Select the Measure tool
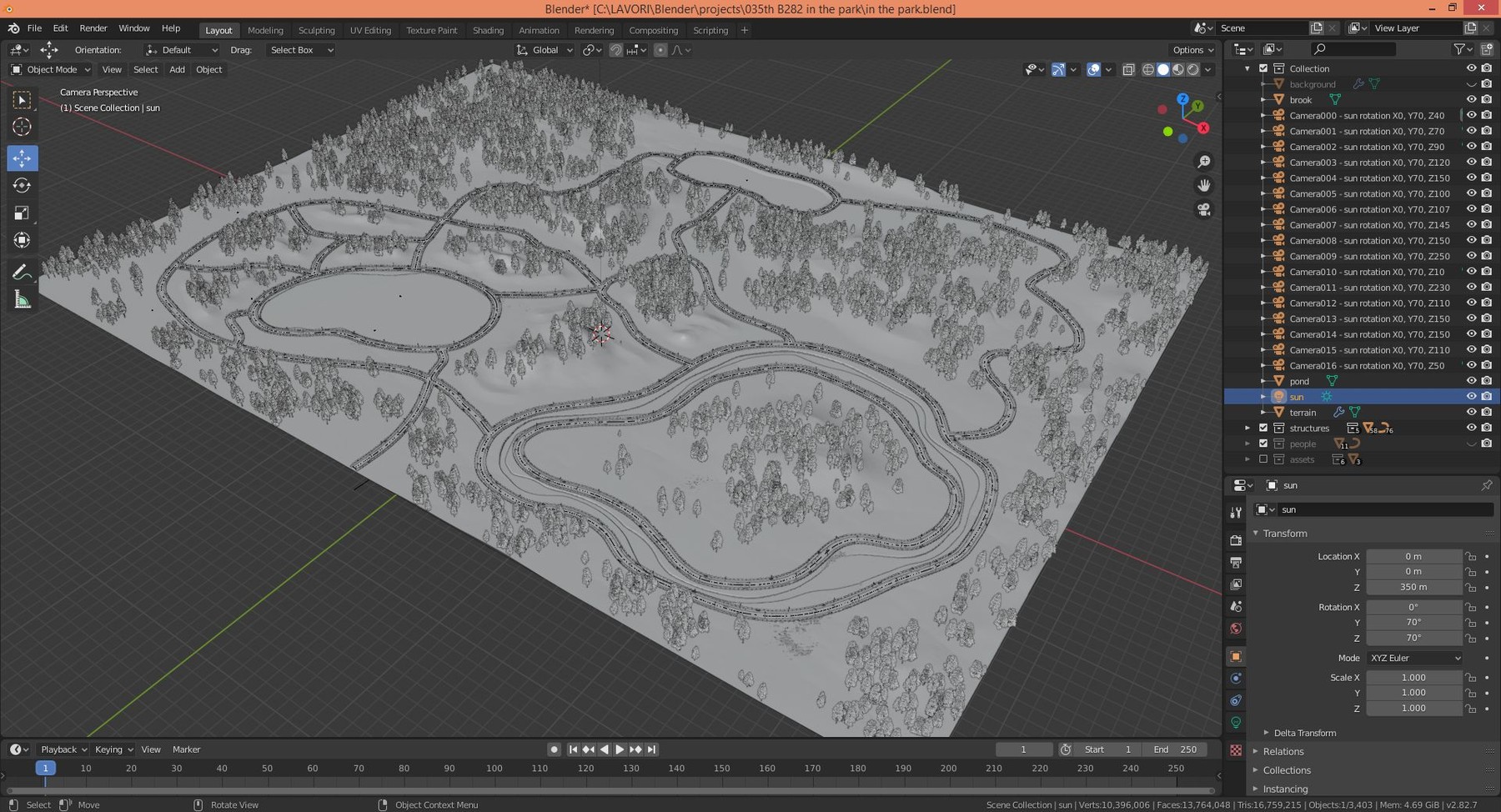Viewport: 1501px width, 812px height. coord(23,300)
